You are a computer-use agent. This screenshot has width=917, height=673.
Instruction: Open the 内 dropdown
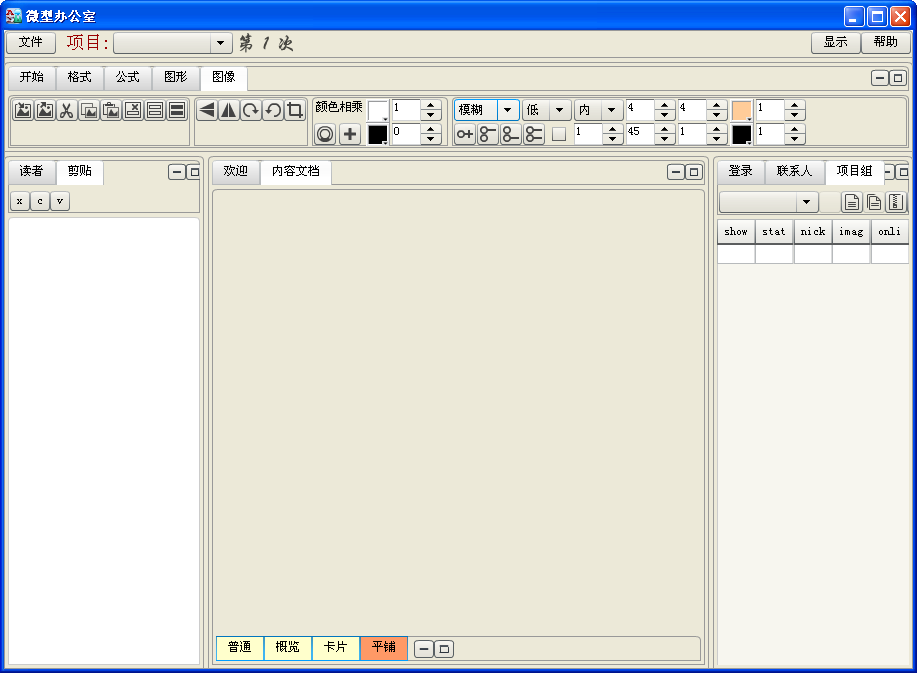click(x=611, y=110)
